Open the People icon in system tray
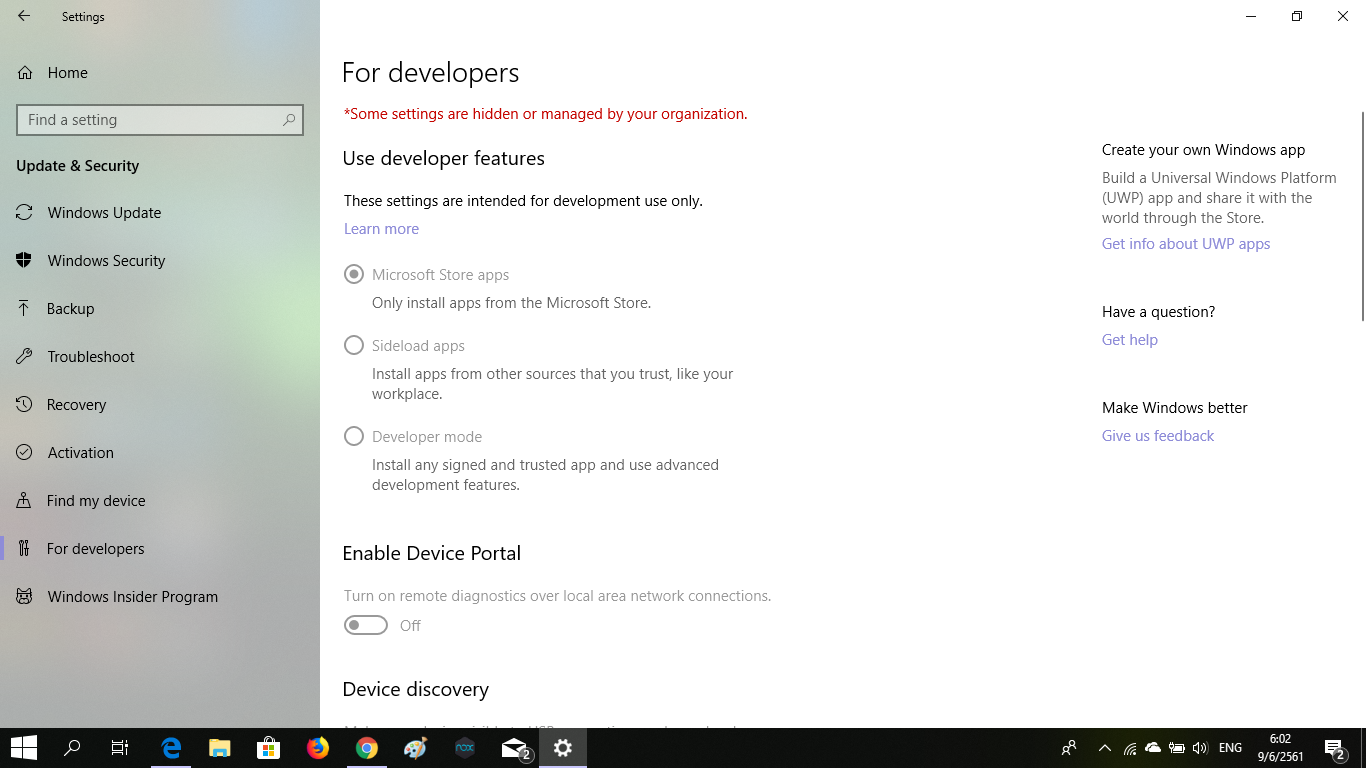This screenshot has height=768, width=1366. 1069,748
